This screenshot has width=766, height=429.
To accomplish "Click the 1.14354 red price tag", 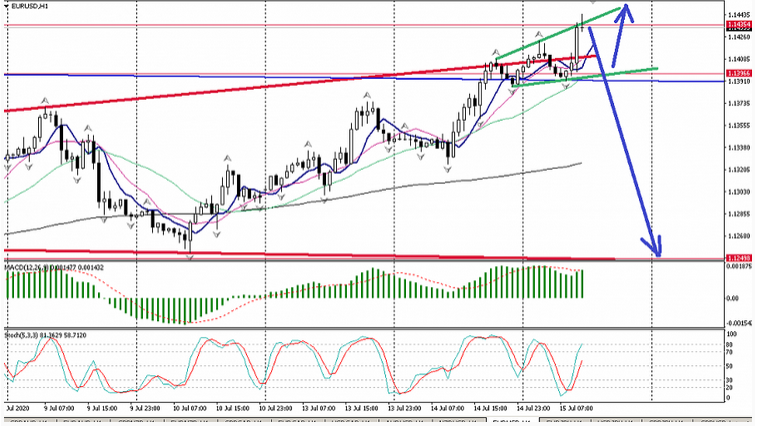I will [x=738, y=23].
